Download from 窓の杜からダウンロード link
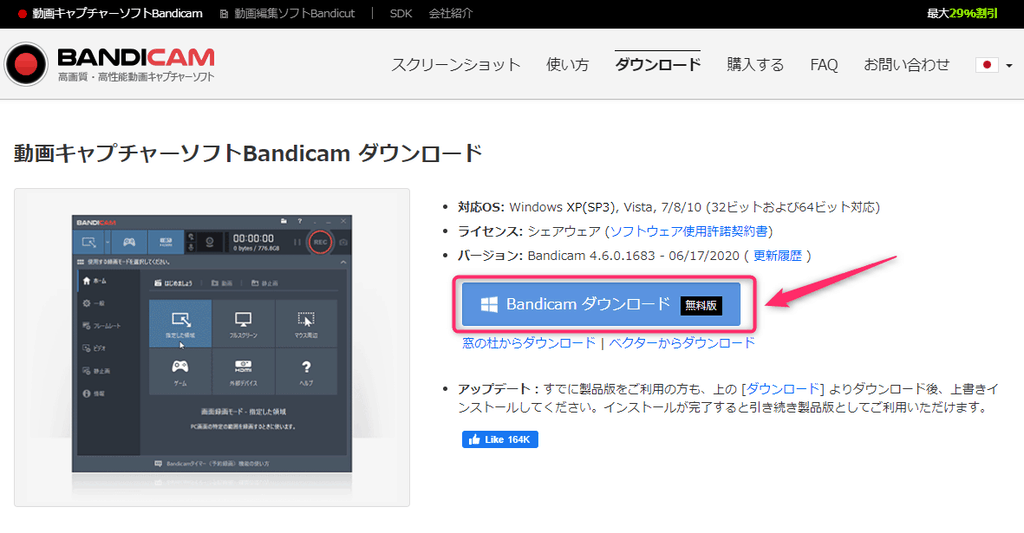 tap(529, 343)
